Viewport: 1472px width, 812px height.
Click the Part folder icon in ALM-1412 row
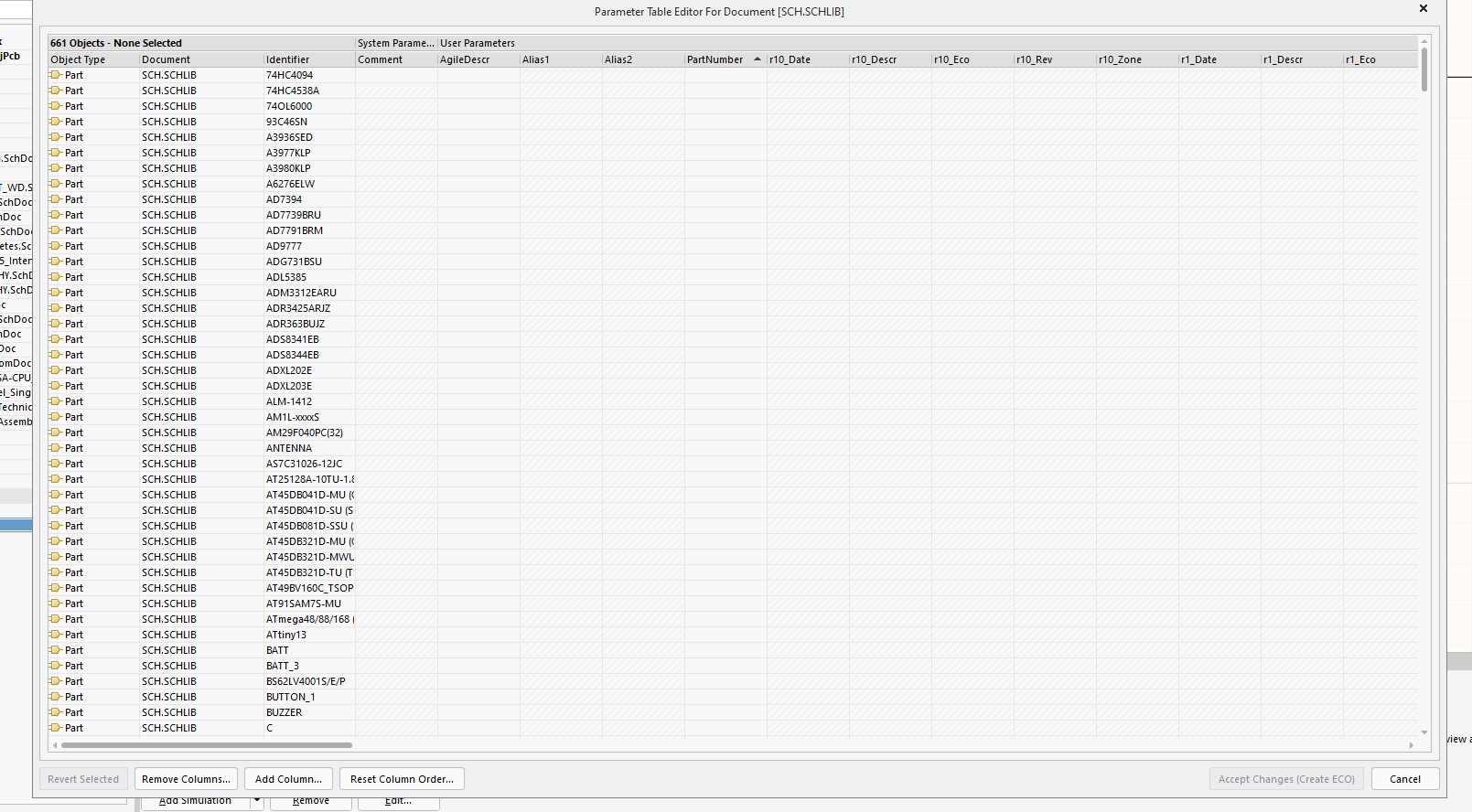click(55, 401)
